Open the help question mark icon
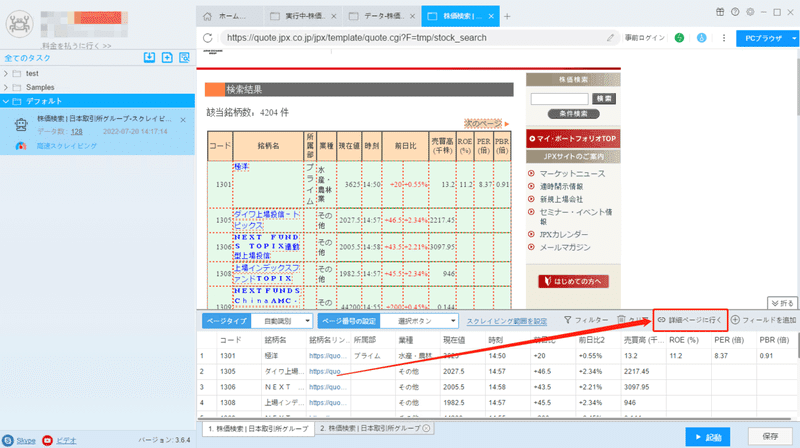Image resolution: width=800 pixels, height=448 pixels. click(735, 12)
